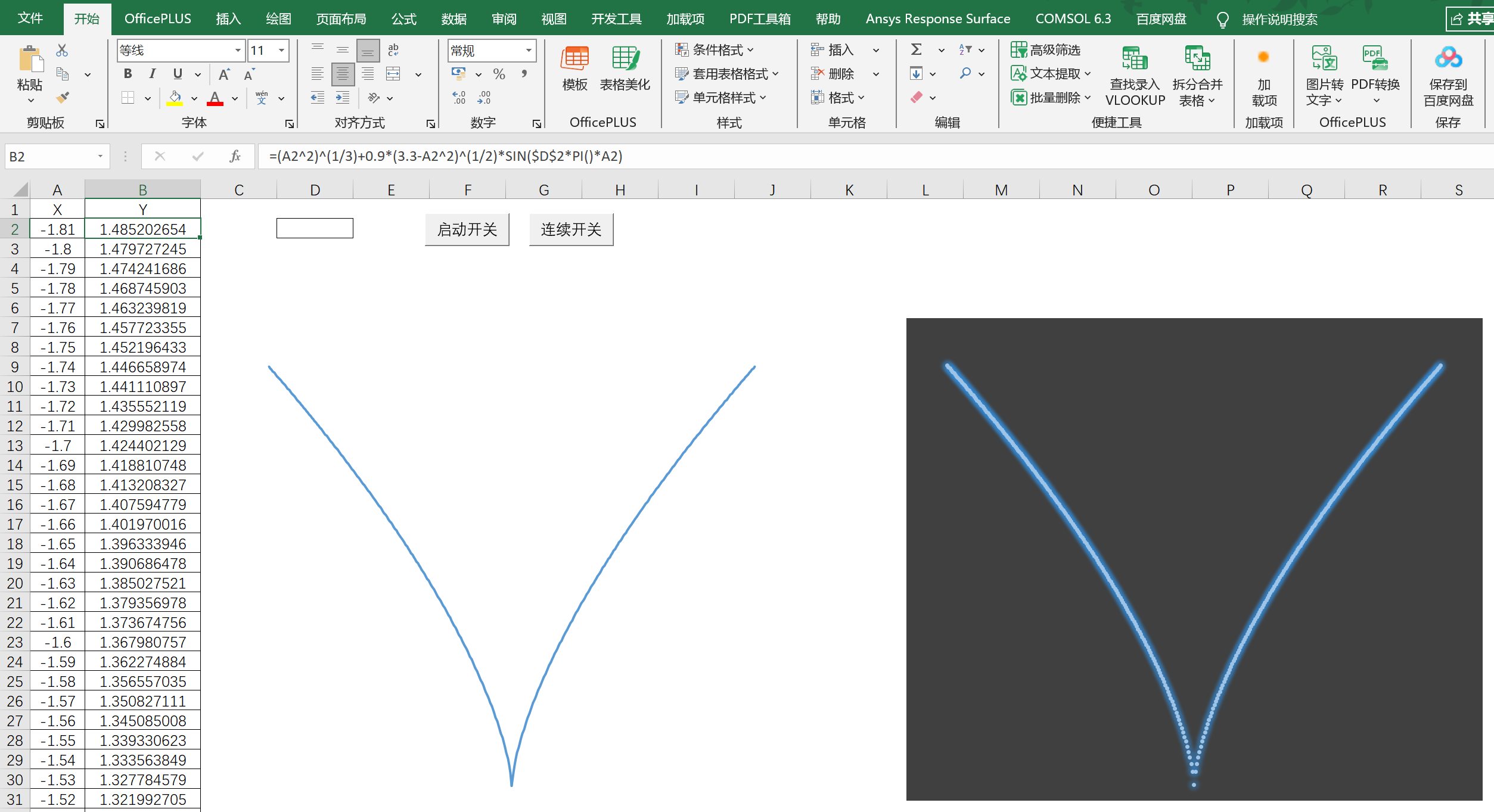Screen dimensions: 1494x812
Task: Open the 公式 ribbon tab
Action: coord(403,19)
